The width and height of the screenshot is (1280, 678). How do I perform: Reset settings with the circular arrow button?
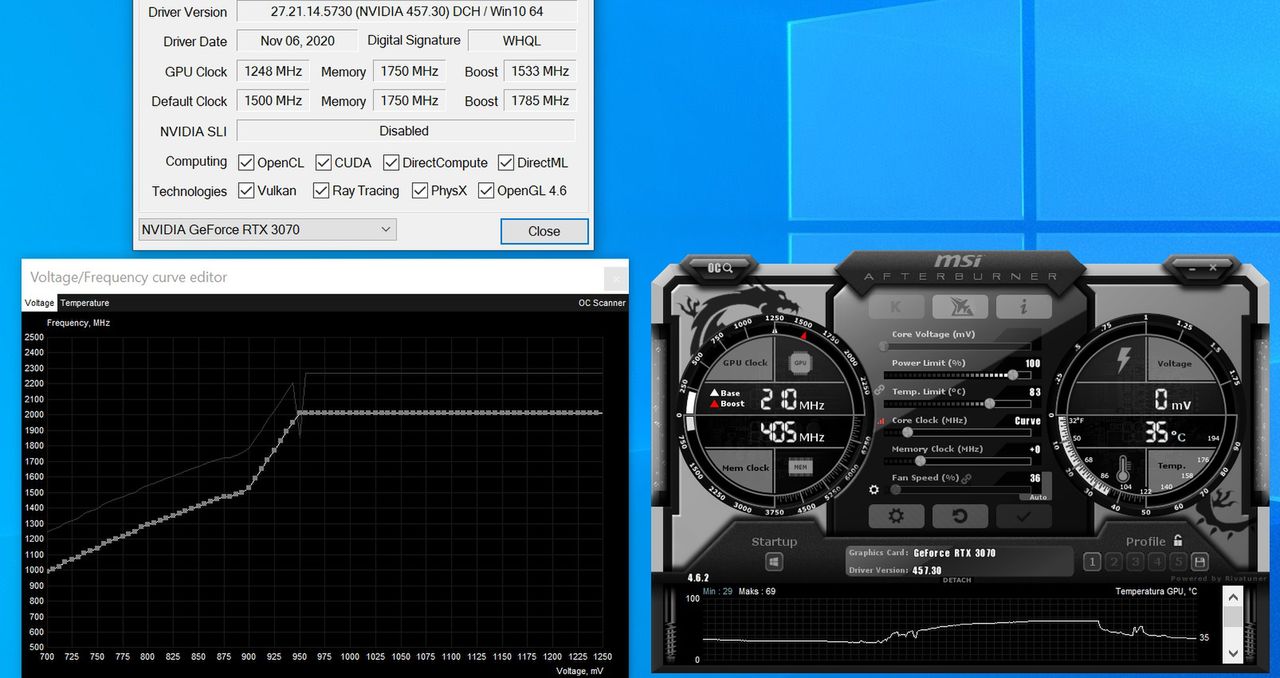tap(960, 516)
